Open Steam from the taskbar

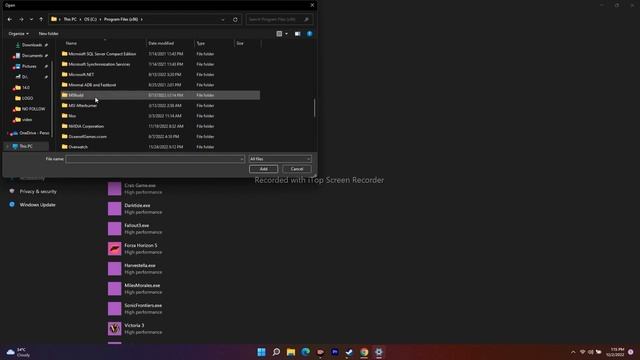(349, 352)
